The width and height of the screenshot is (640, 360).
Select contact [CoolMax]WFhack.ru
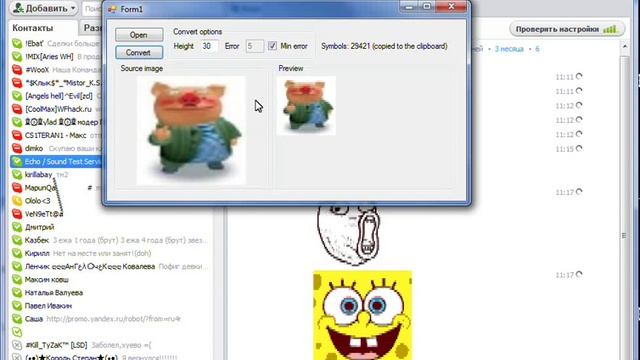(58, 109)
